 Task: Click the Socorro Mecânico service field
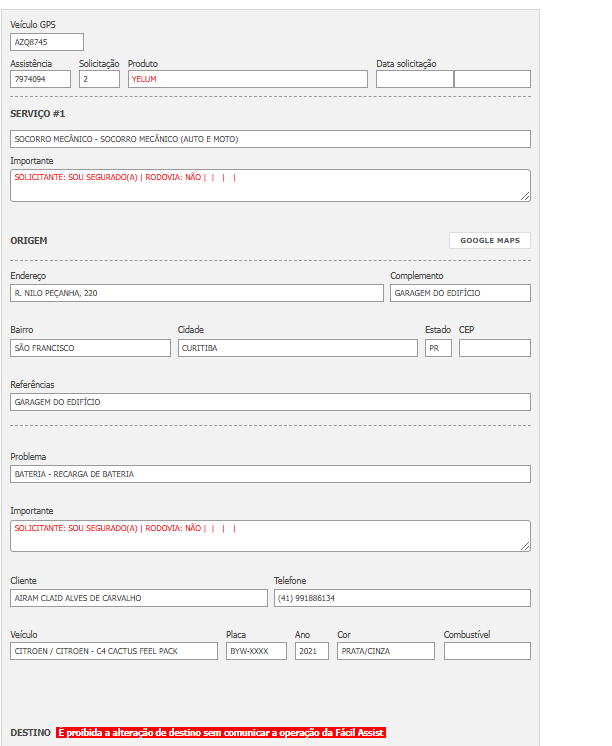(270, 139)
